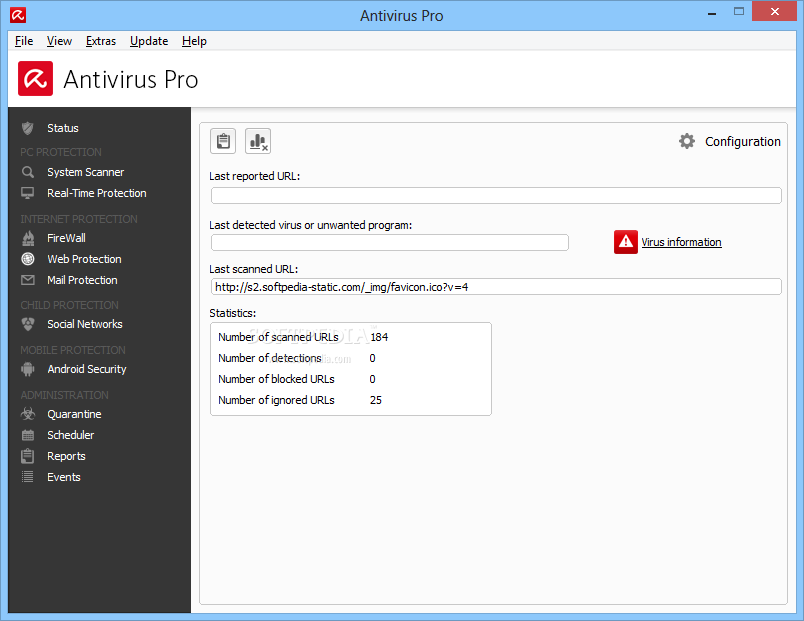The width and height of the screenshot is (804, 621).
Task: Click the Events list icon
Action: (28, 477)
